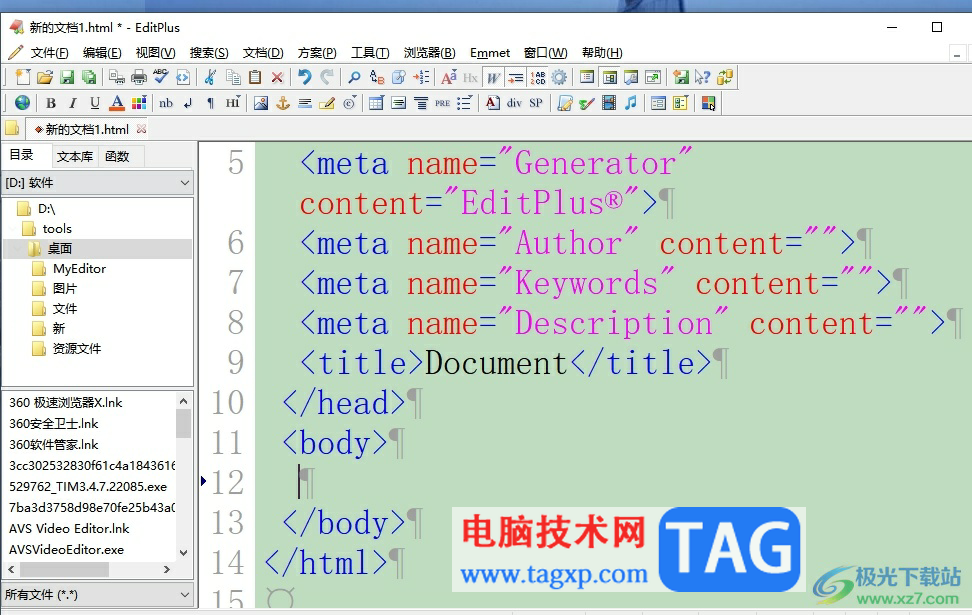
Task: Insert image tag with the picture icon
Action: (261, 103)
